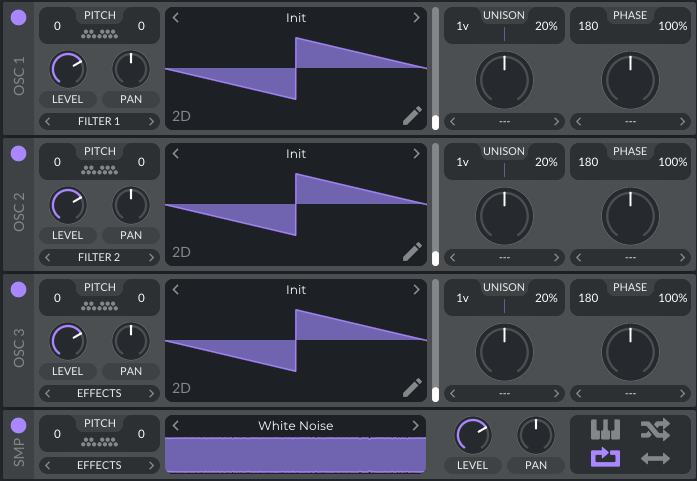Enable sampler bounce double-arrow icon
This screenshot has height=481, width=697.
(656, 458)
